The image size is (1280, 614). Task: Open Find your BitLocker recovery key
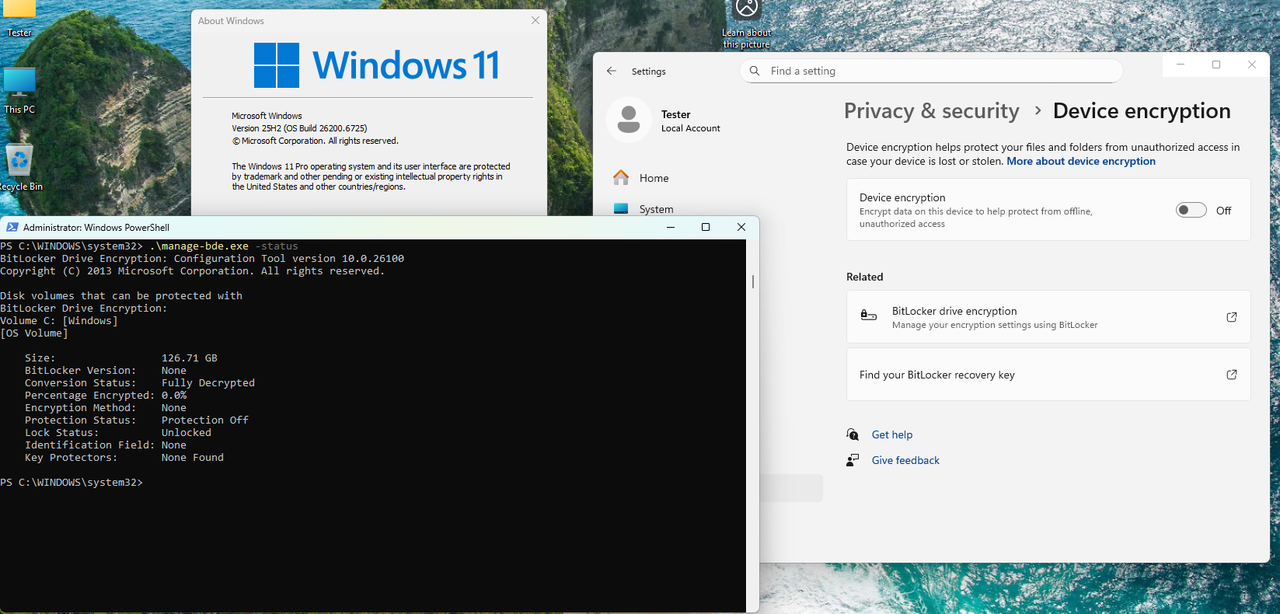tap(1048, 374)
